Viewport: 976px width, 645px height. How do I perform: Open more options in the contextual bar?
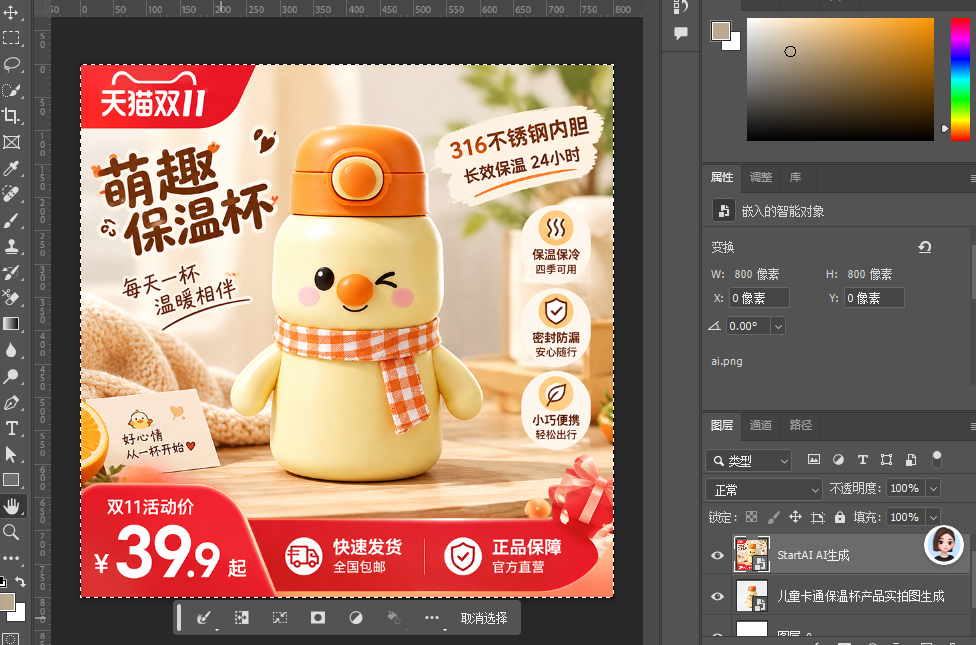tap(432, 618)
